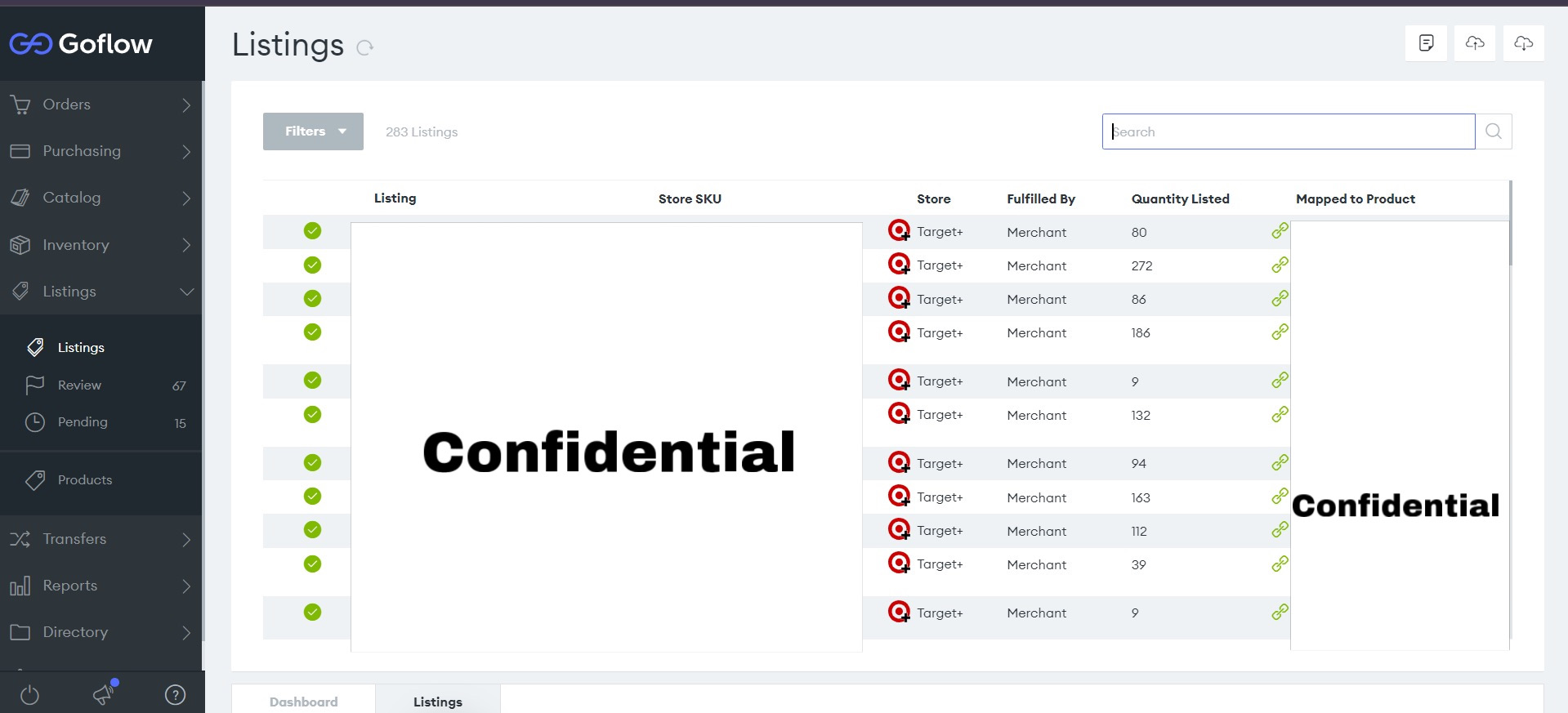Screen dimensions: 1568x713
Task: Click the Goflow logo
Action: 81,43
